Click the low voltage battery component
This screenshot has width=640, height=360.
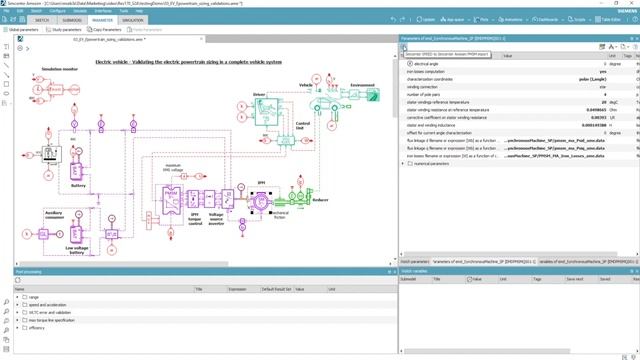[x=76, y=235]
